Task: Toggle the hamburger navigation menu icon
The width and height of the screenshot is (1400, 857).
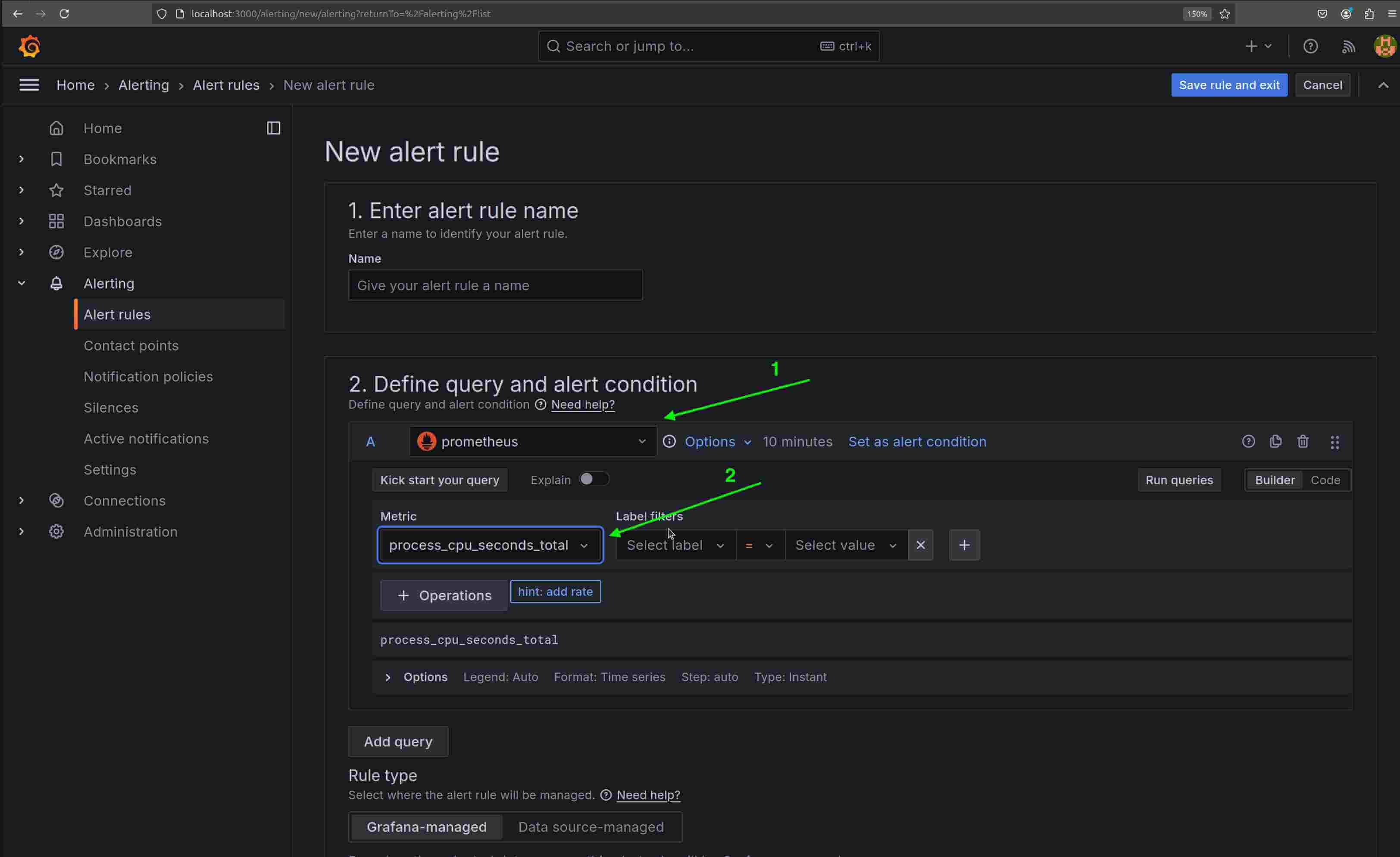Action: (28, 84)
